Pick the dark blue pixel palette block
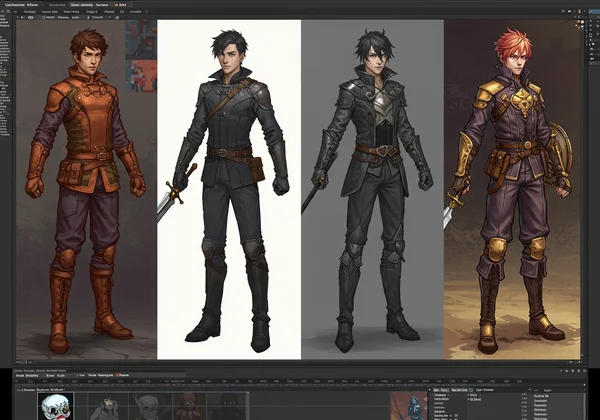 141,39
